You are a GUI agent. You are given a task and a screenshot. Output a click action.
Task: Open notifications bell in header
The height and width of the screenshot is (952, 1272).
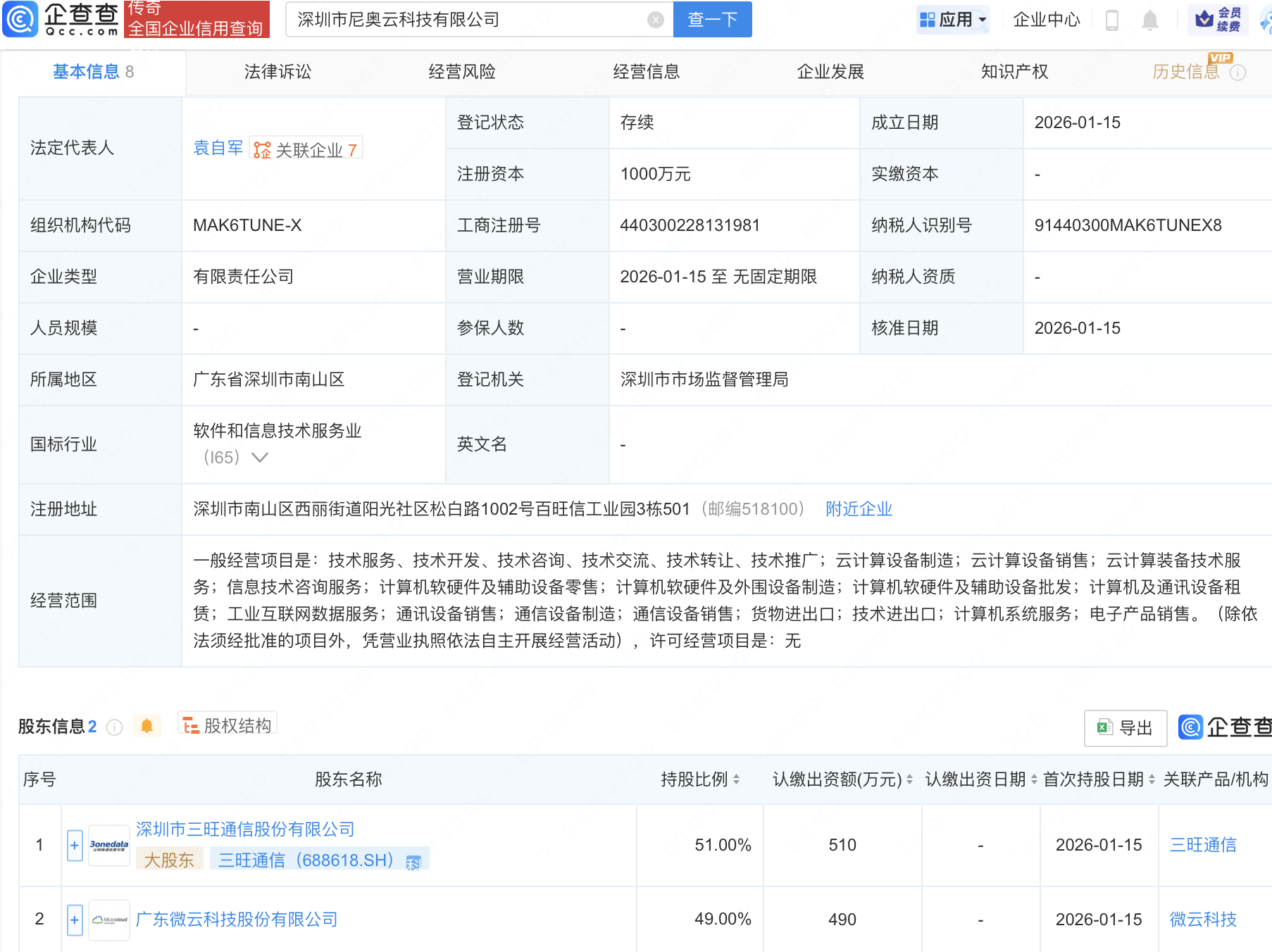click(1149, 20)
